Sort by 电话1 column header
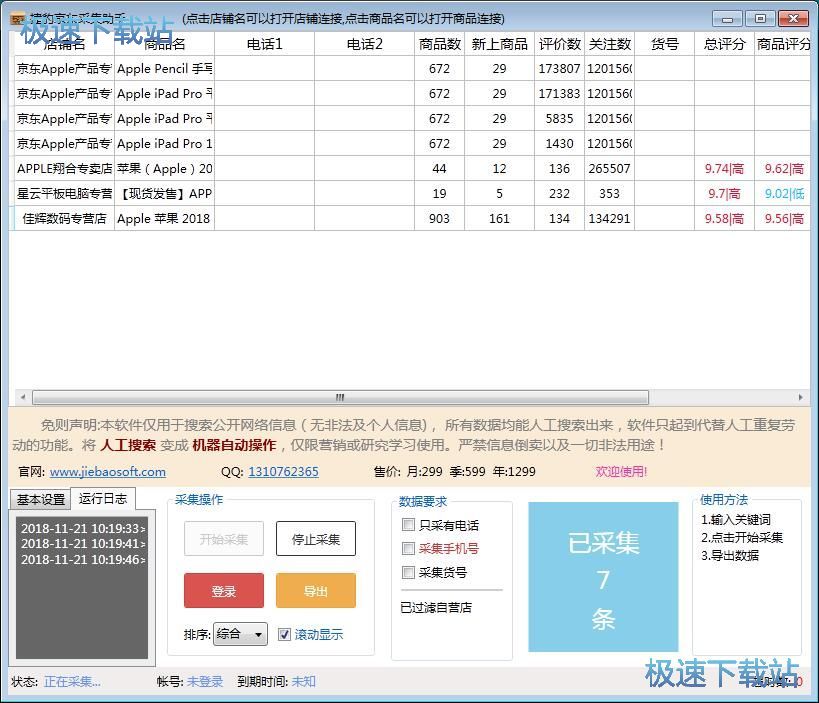819x703 pixels. click(264, 44)
